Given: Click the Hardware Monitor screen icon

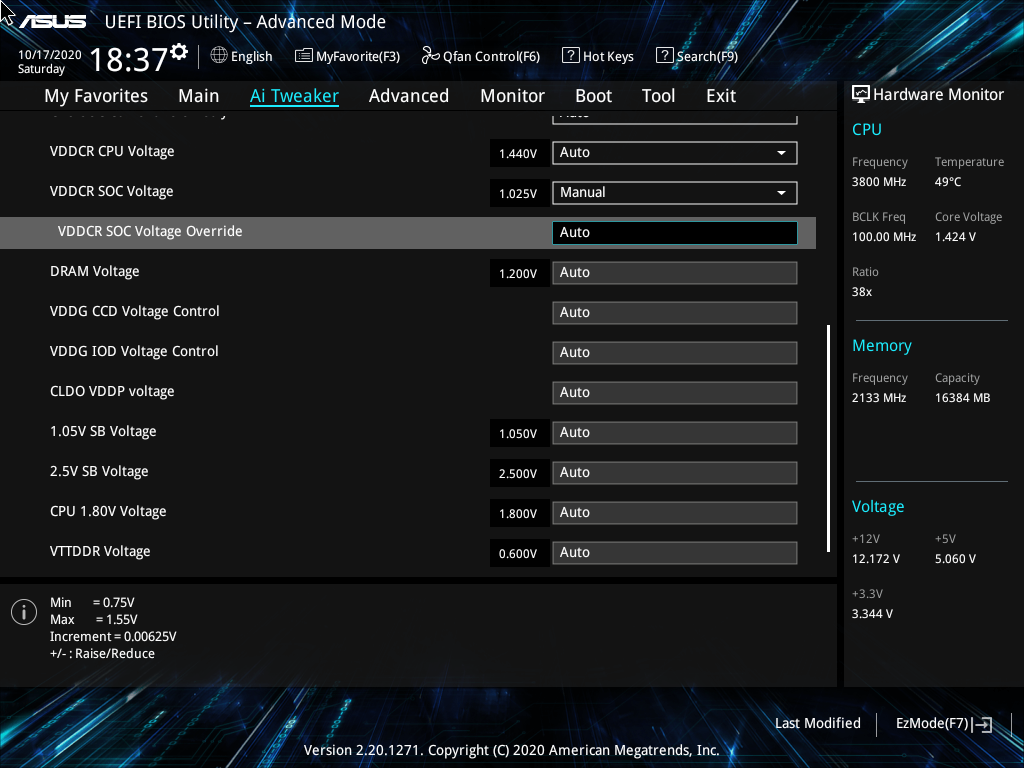Looking at the screenshot, I should point(861,95).
